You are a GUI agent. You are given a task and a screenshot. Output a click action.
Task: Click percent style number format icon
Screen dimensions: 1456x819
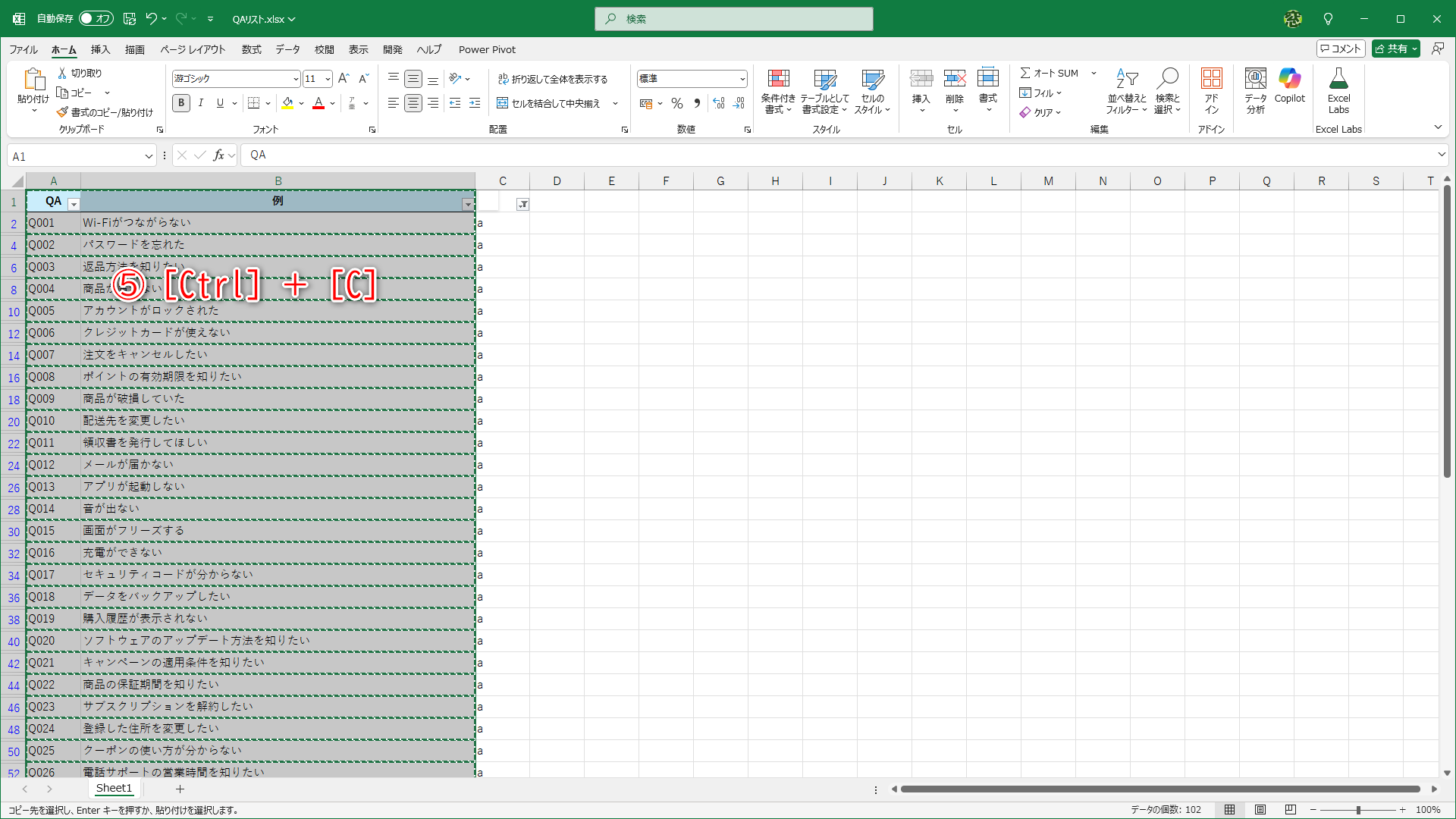[677, 103]
